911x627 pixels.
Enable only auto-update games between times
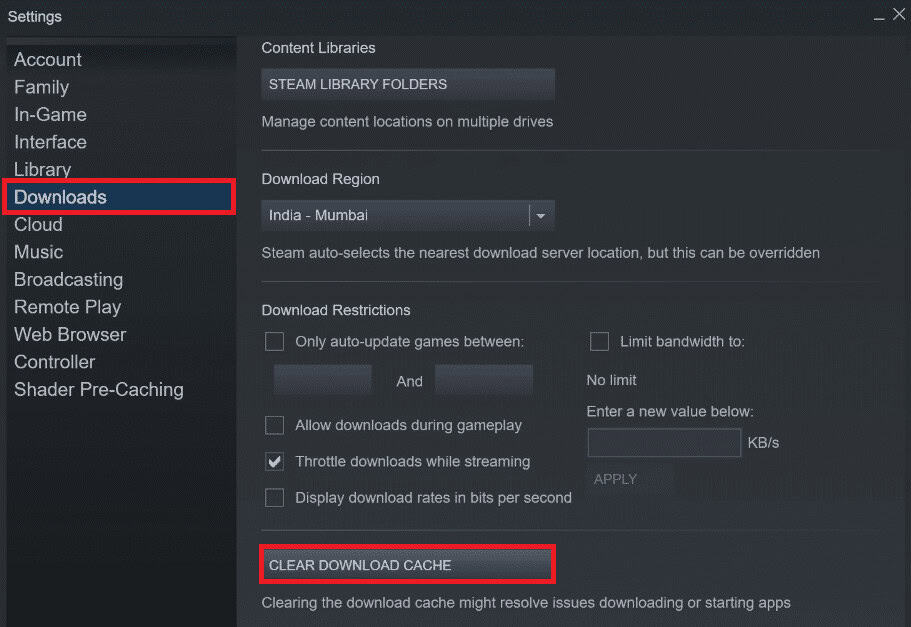(274, 341)
